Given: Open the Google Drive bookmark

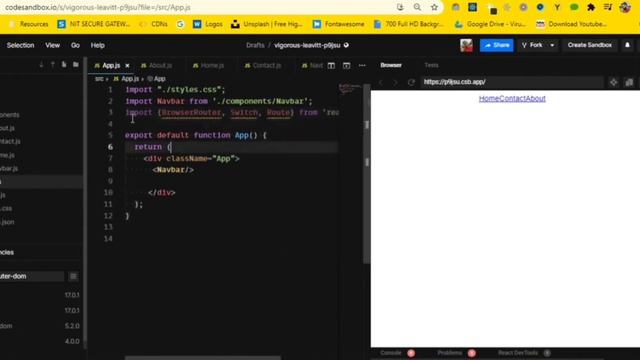Looking at the screenshot, I should [x=490, y=24].
